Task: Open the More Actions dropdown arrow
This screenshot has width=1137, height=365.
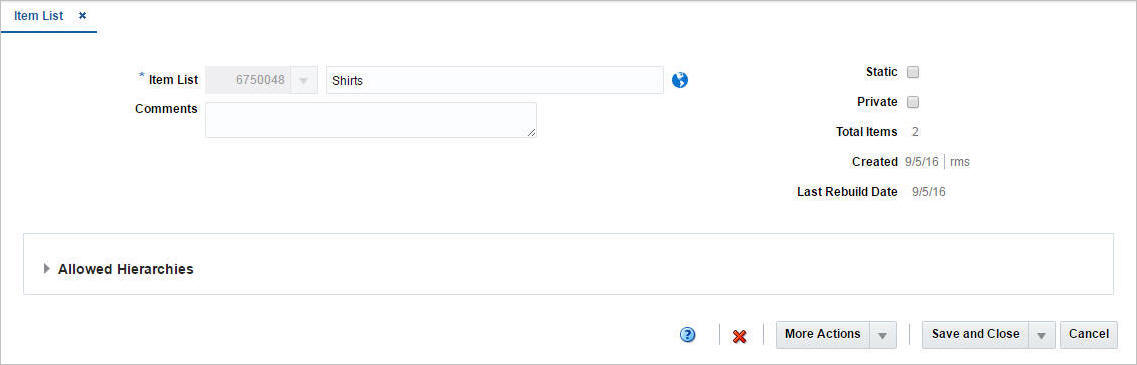Action: [x=882, y=335]
